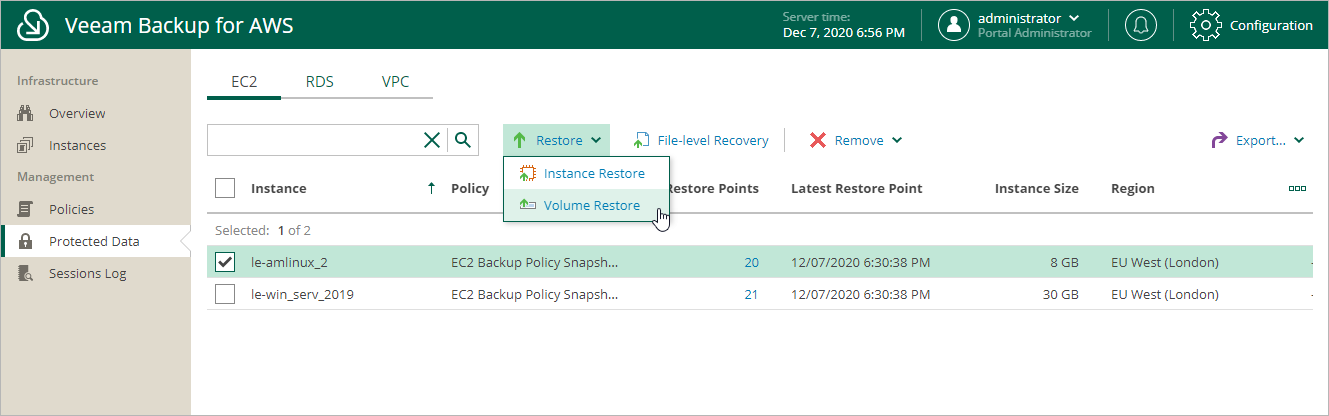The width and height of the screenshot is (1329, 416).
Task: Switch to the VPC tab
Action: (395, 81)
